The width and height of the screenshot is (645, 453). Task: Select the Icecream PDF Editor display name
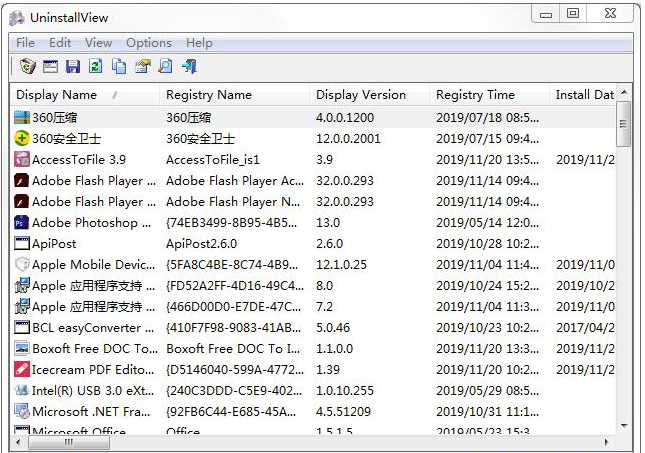click(93, 369)
